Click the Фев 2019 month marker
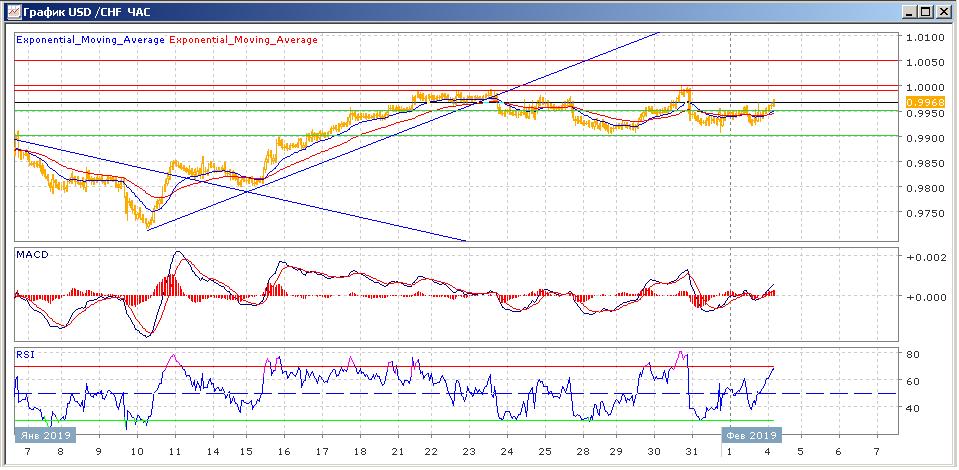The height and width of the screenshot is (470, 959). pyautogui.click(x=752, y=435)
